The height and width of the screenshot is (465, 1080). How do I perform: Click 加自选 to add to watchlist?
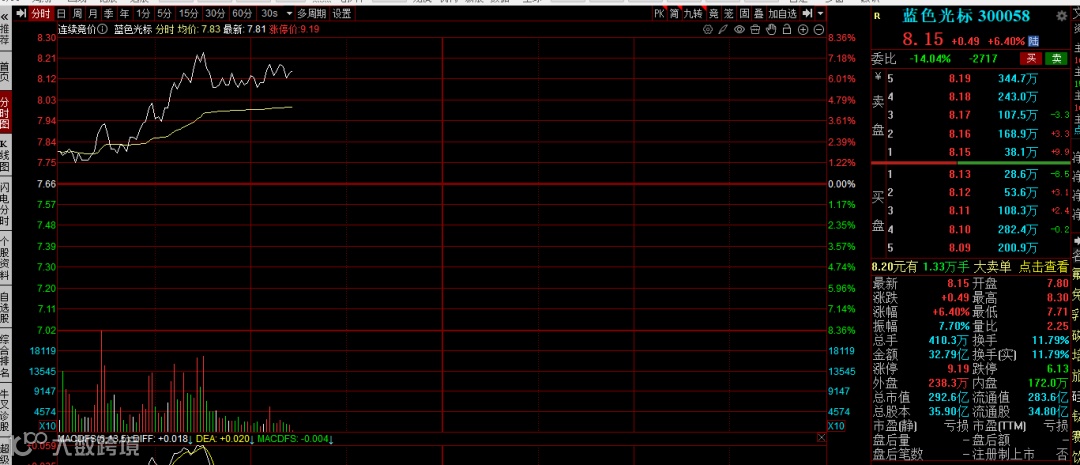click(783, 14)
